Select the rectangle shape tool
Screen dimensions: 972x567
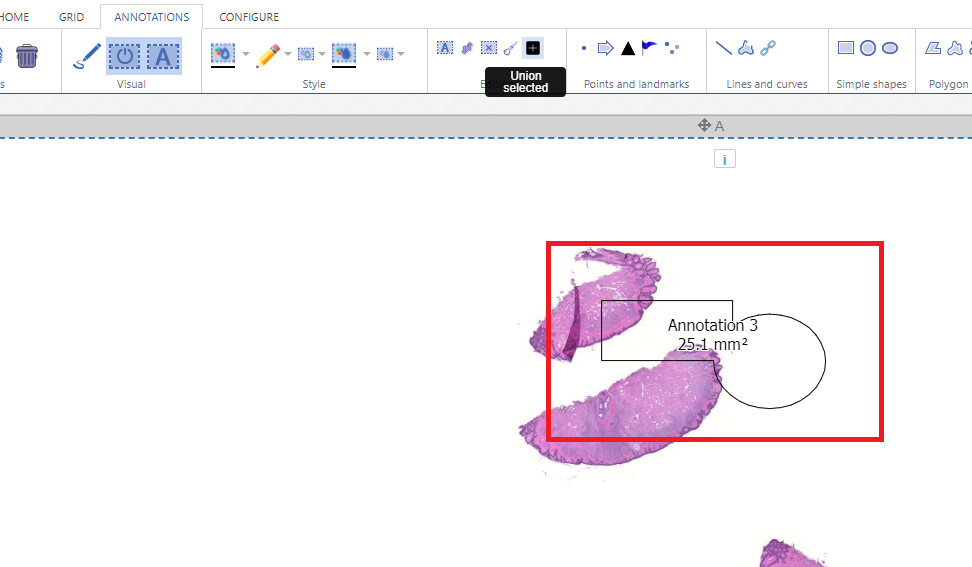pyautogui.click(x=846, y=48)
